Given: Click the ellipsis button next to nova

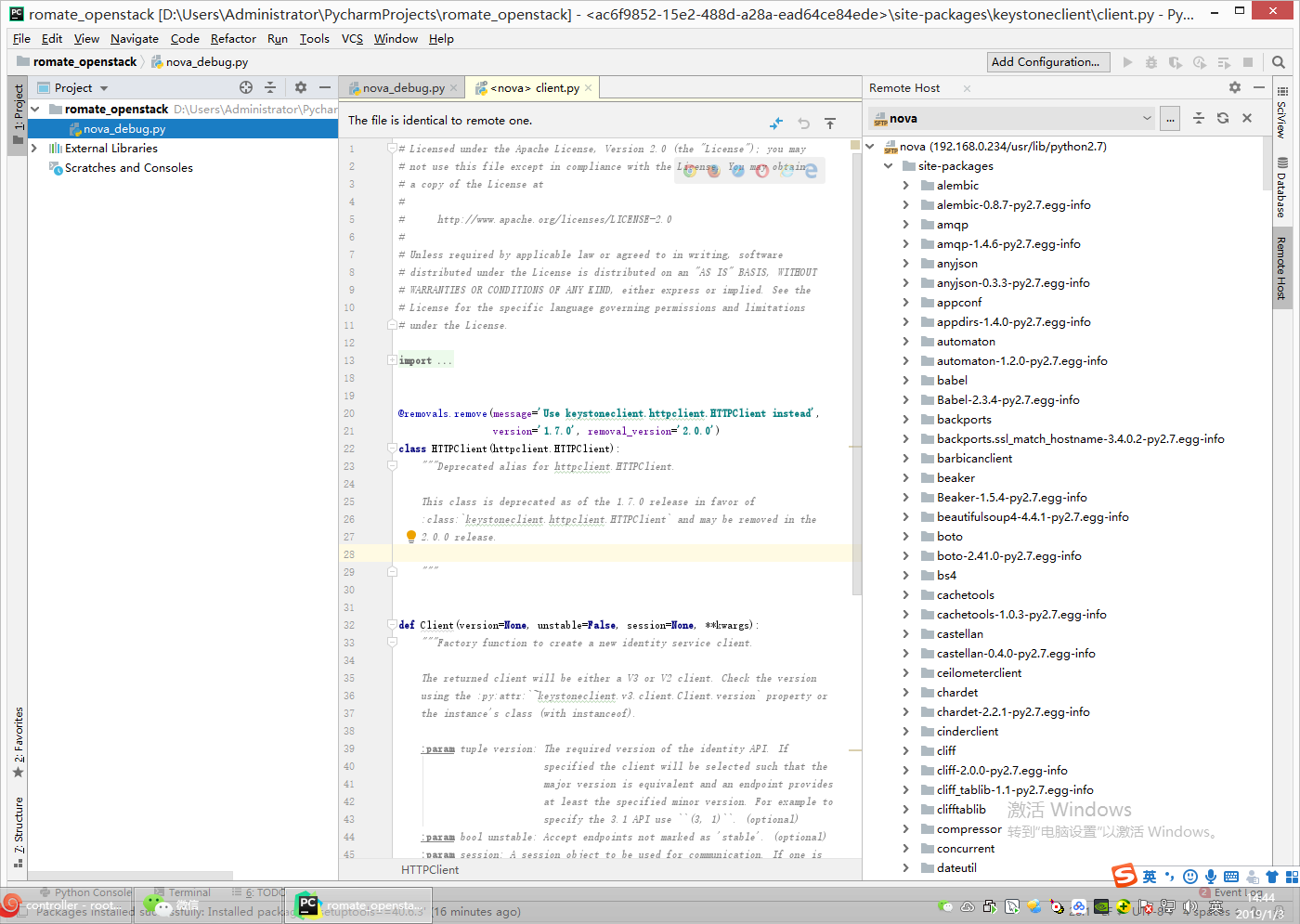Looking at the screenshot, I should click(x=1171, y=118).
